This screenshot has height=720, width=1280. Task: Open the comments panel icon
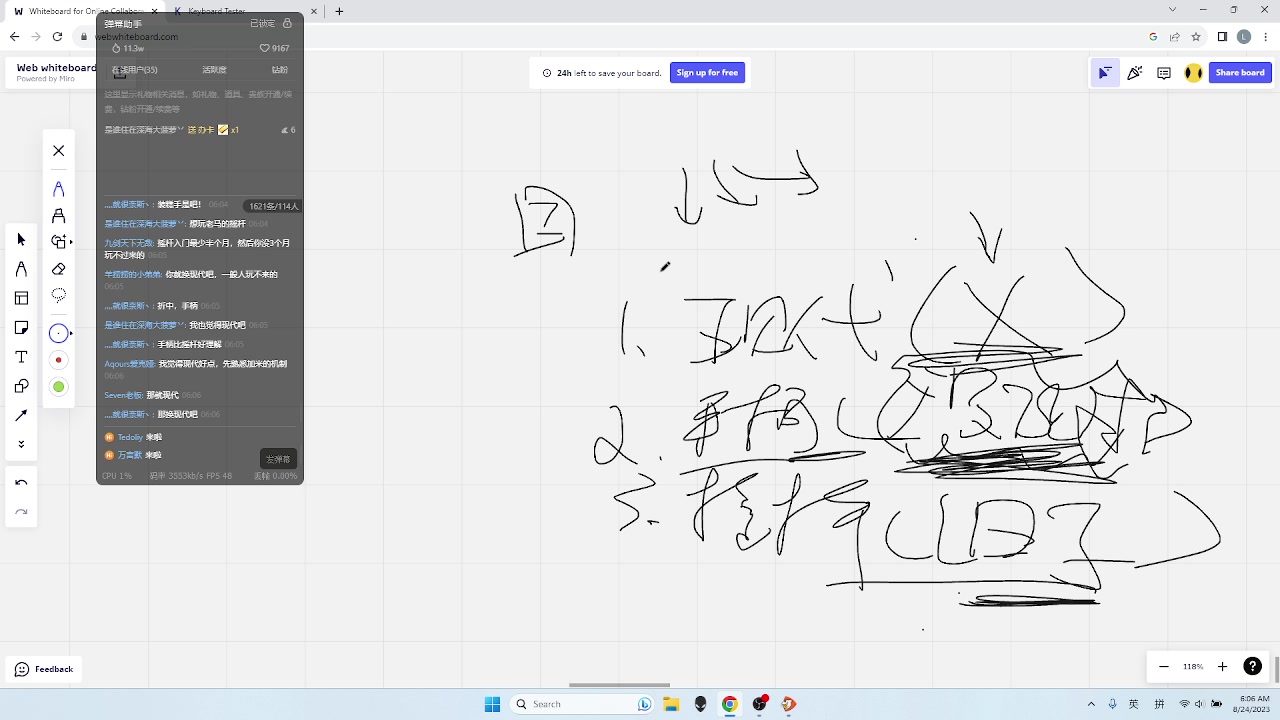[1164, 73]
